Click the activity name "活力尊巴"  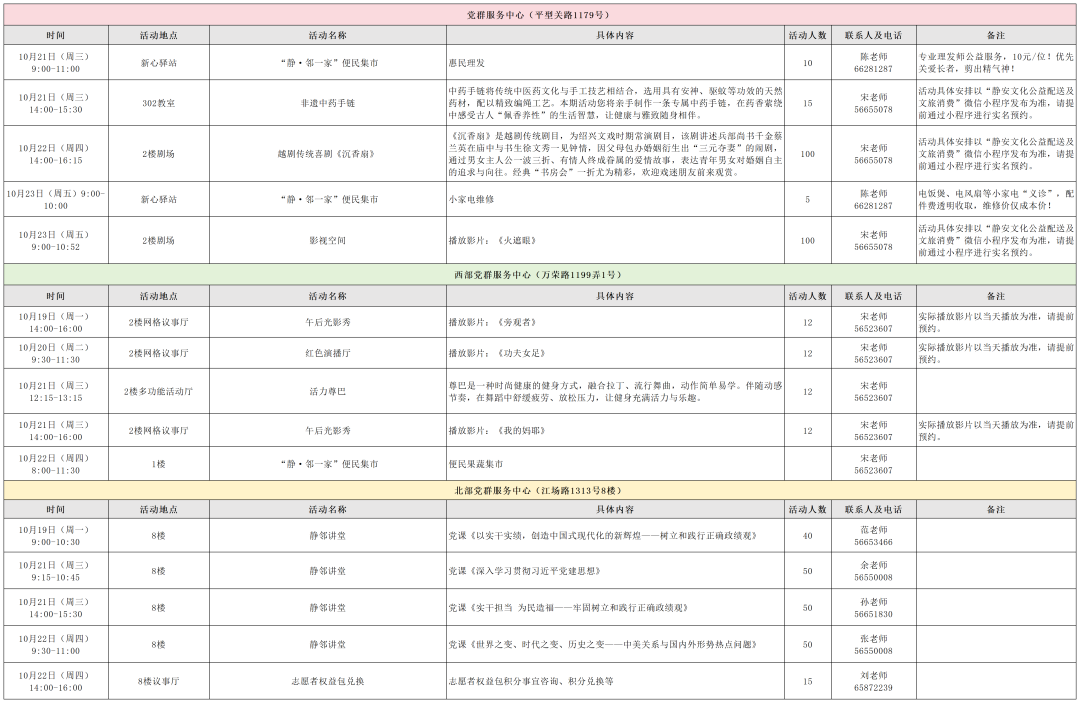328,391
